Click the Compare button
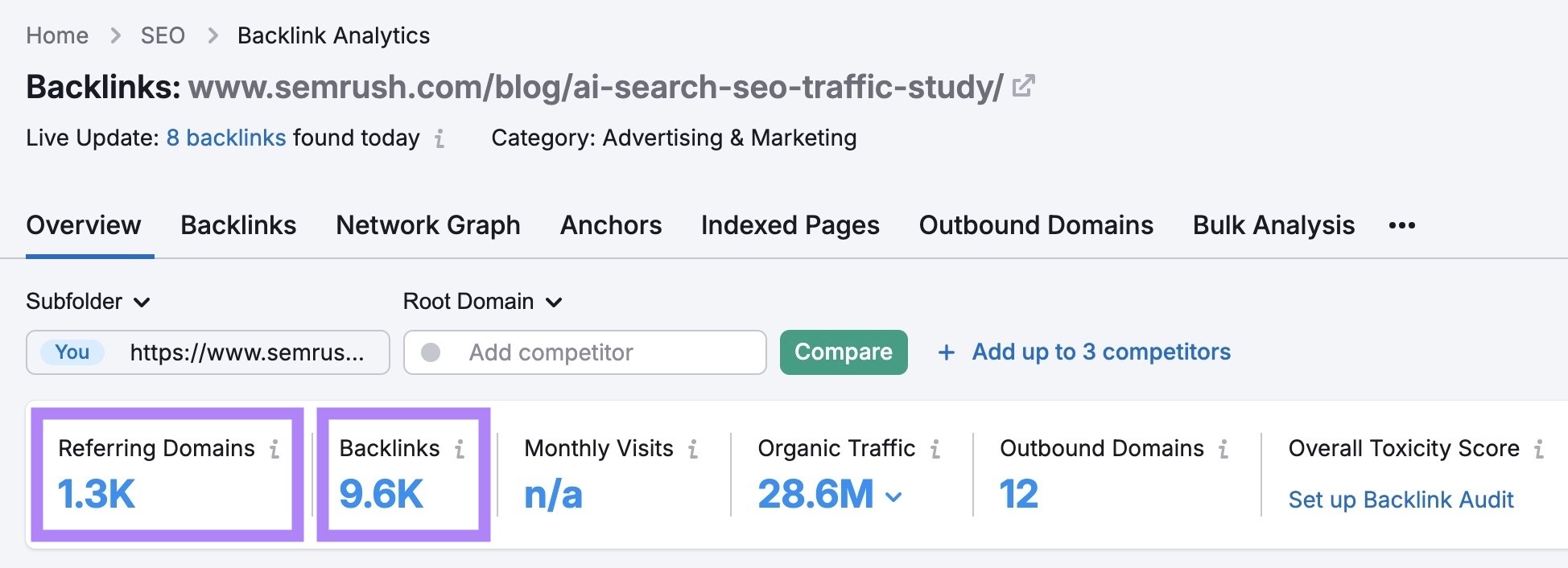Image resolution: width=1568 pixels, height=568 pixels. pyautogui.click(x=843, y=352)
